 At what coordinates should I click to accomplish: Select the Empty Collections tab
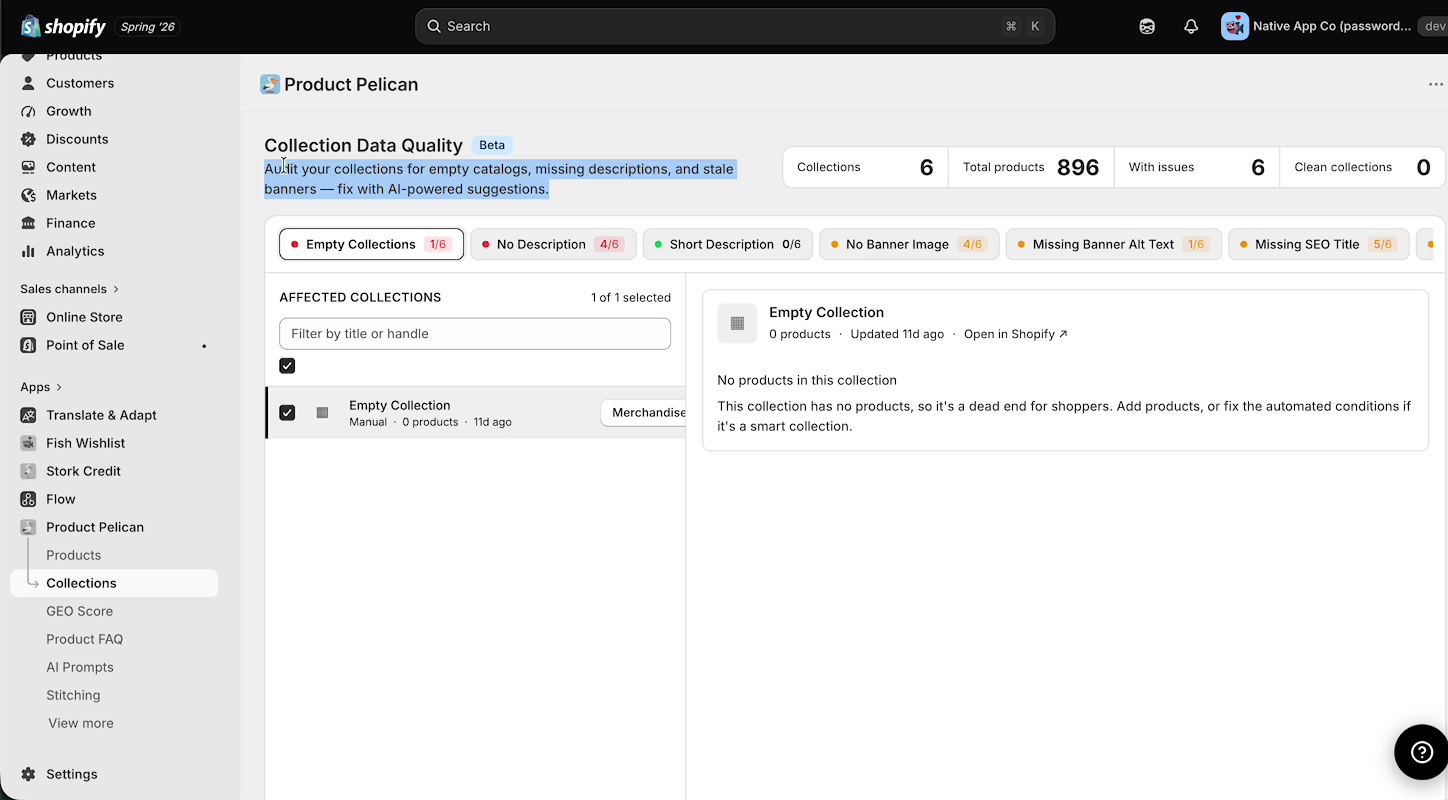click(371, 244)
